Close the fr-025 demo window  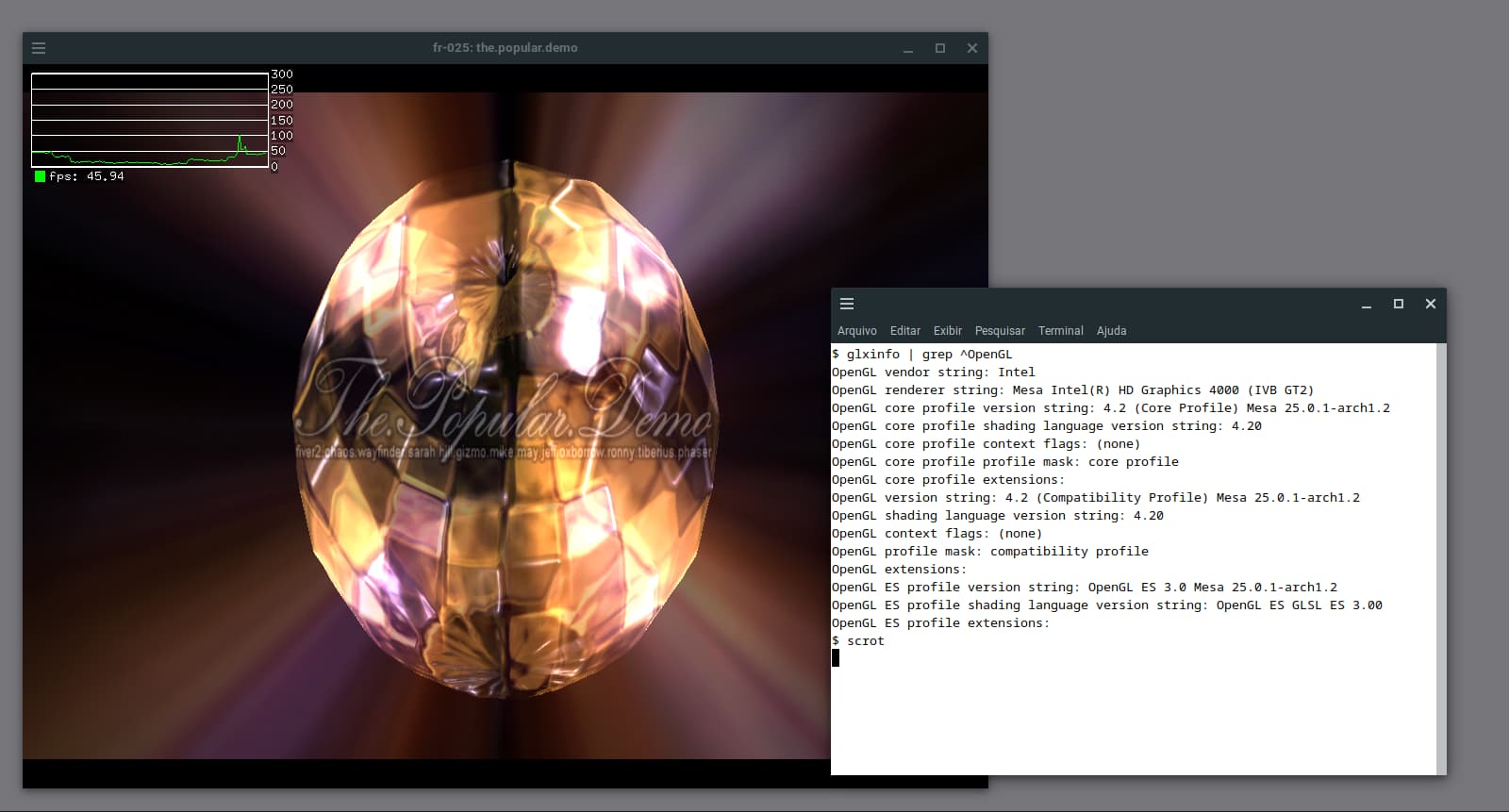click(972, 48)
